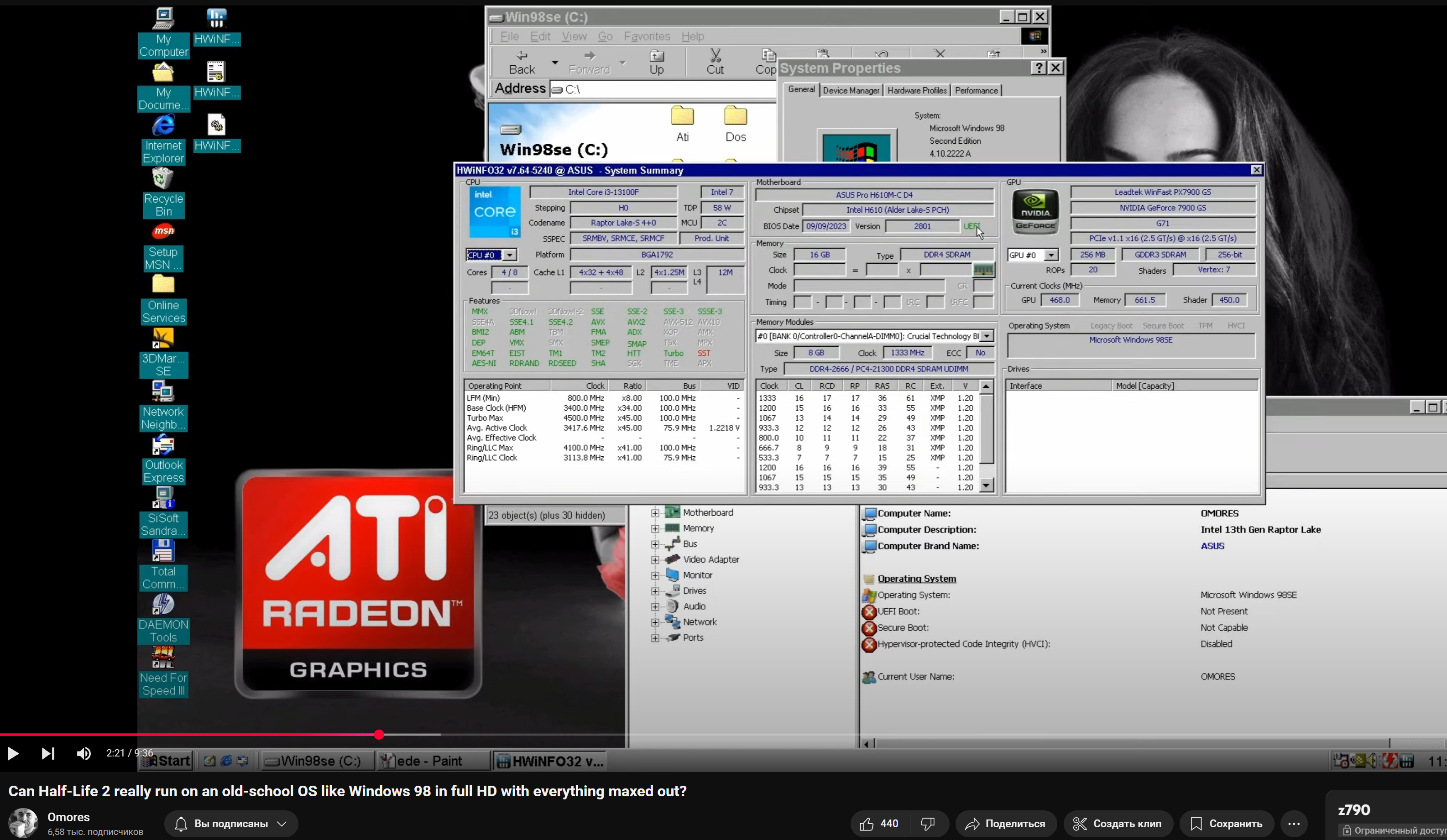
Task: Expand the Audio tree node
Action: click(x=655, y=606)
